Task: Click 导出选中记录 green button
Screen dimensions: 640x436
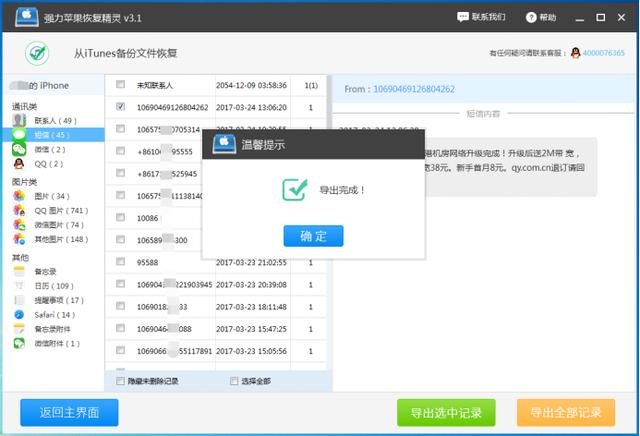Action: click(446, 412)
